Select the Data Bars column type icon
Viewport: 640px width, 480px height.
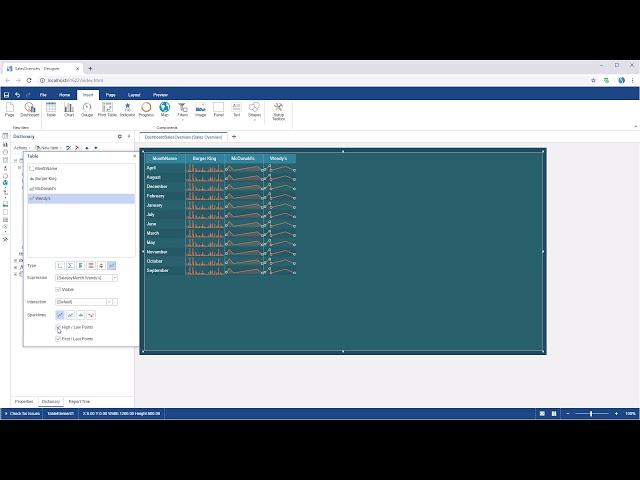(x=80, y=266)
